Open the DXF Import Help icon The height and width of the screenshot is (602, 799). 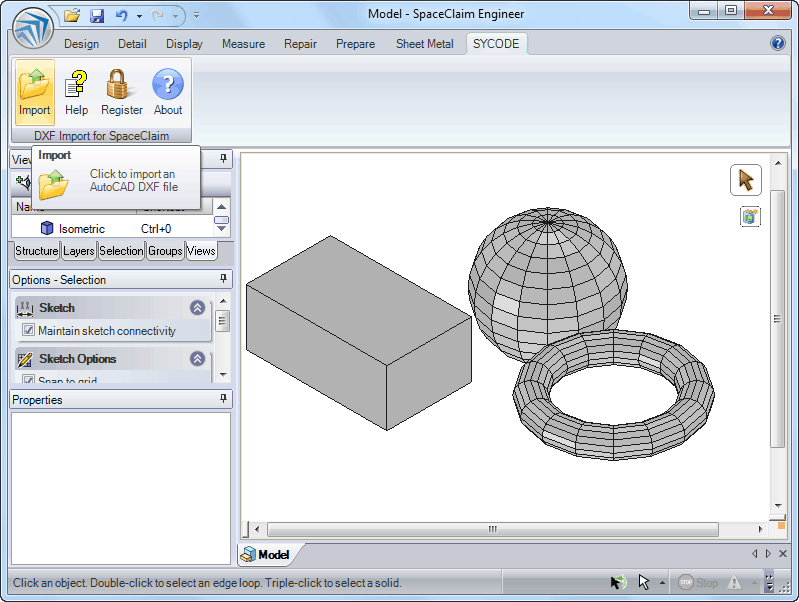pos(76,92)
